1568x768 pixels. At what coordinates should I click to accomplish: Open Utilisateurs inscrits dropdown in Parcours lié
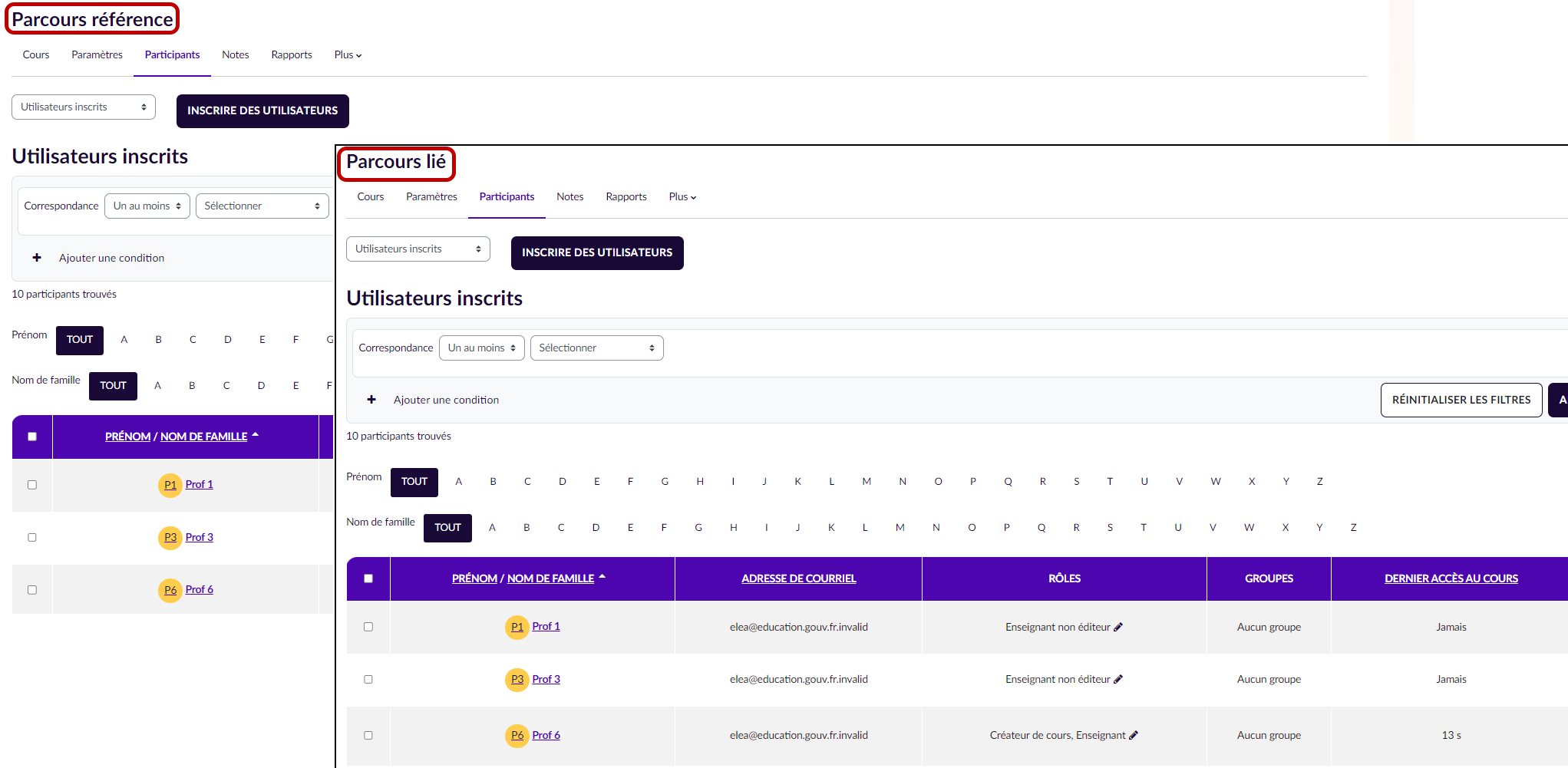(x=418, y=249)
